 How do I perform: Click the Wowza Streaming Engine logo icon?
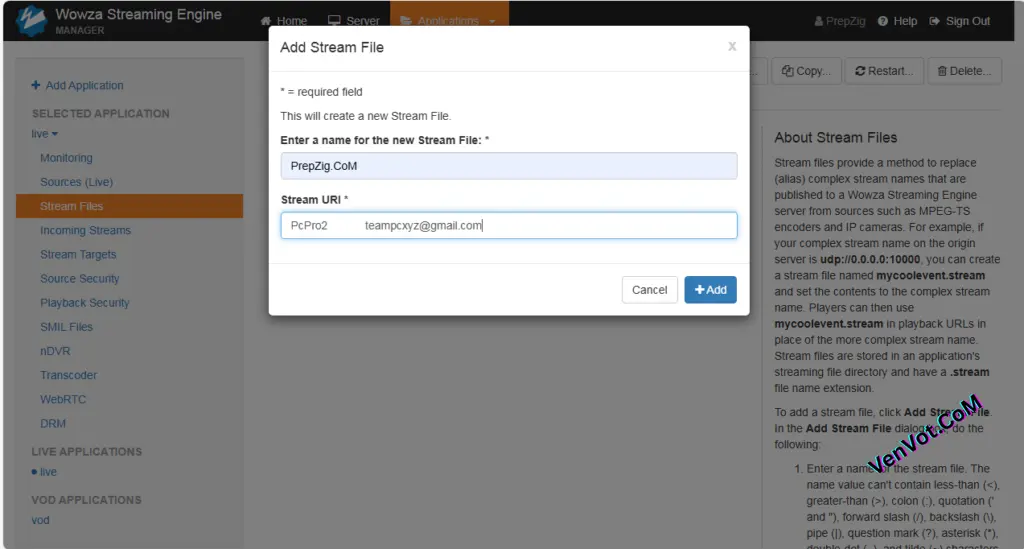31,21
